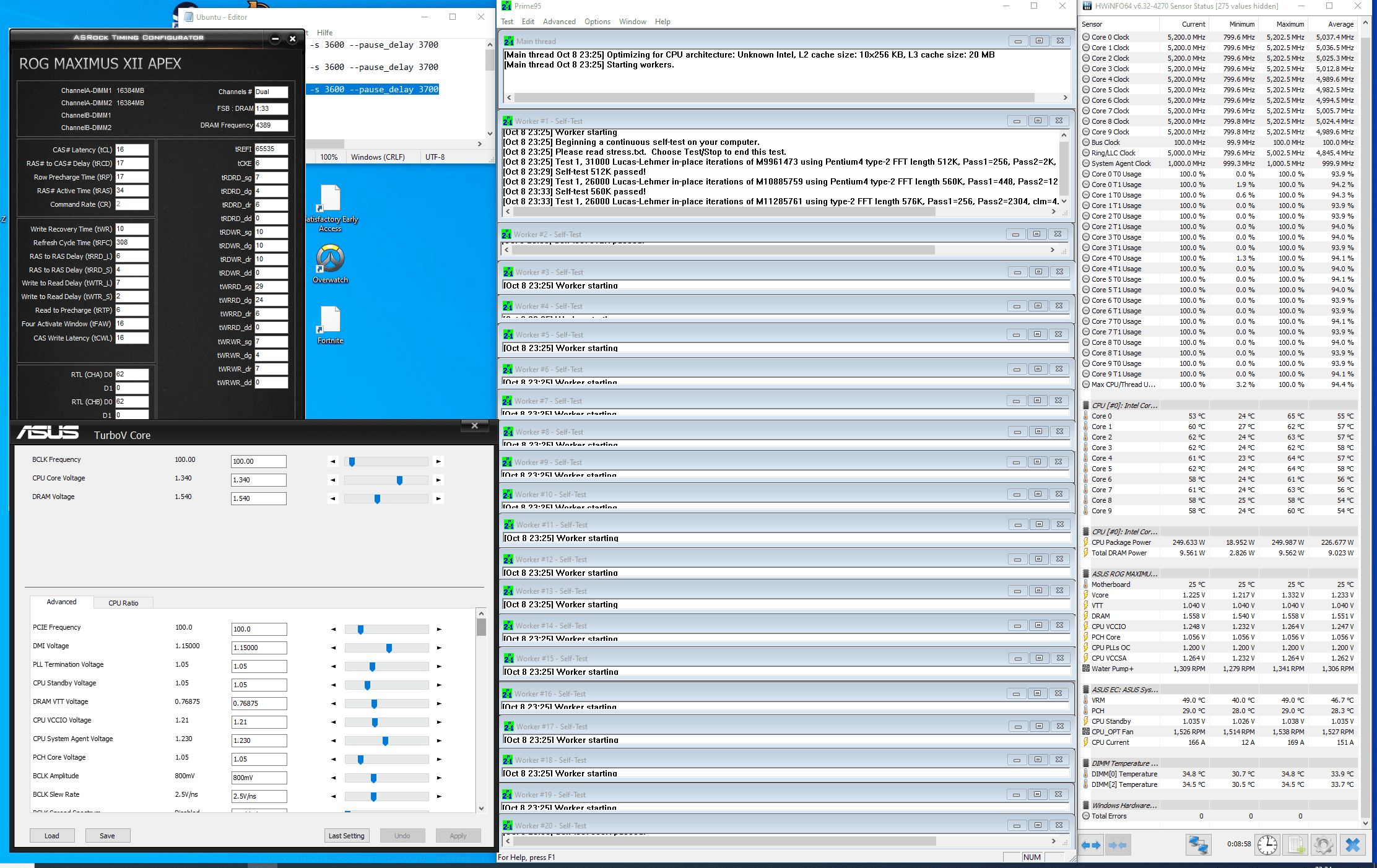Adjust DRAM Voltage slider handle

(377, 499)
